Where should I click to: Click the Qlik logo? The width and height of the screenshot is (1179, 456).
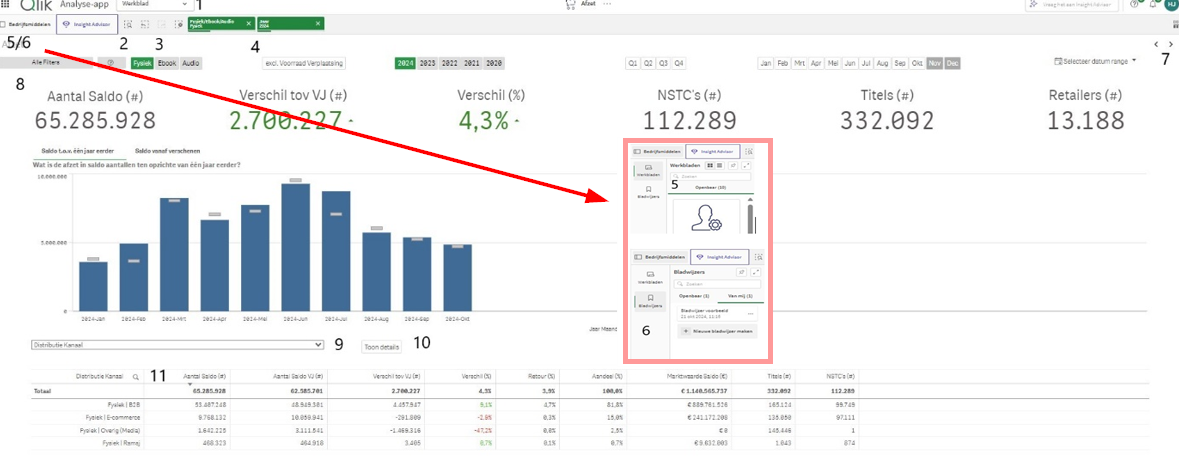coord(36,4)
